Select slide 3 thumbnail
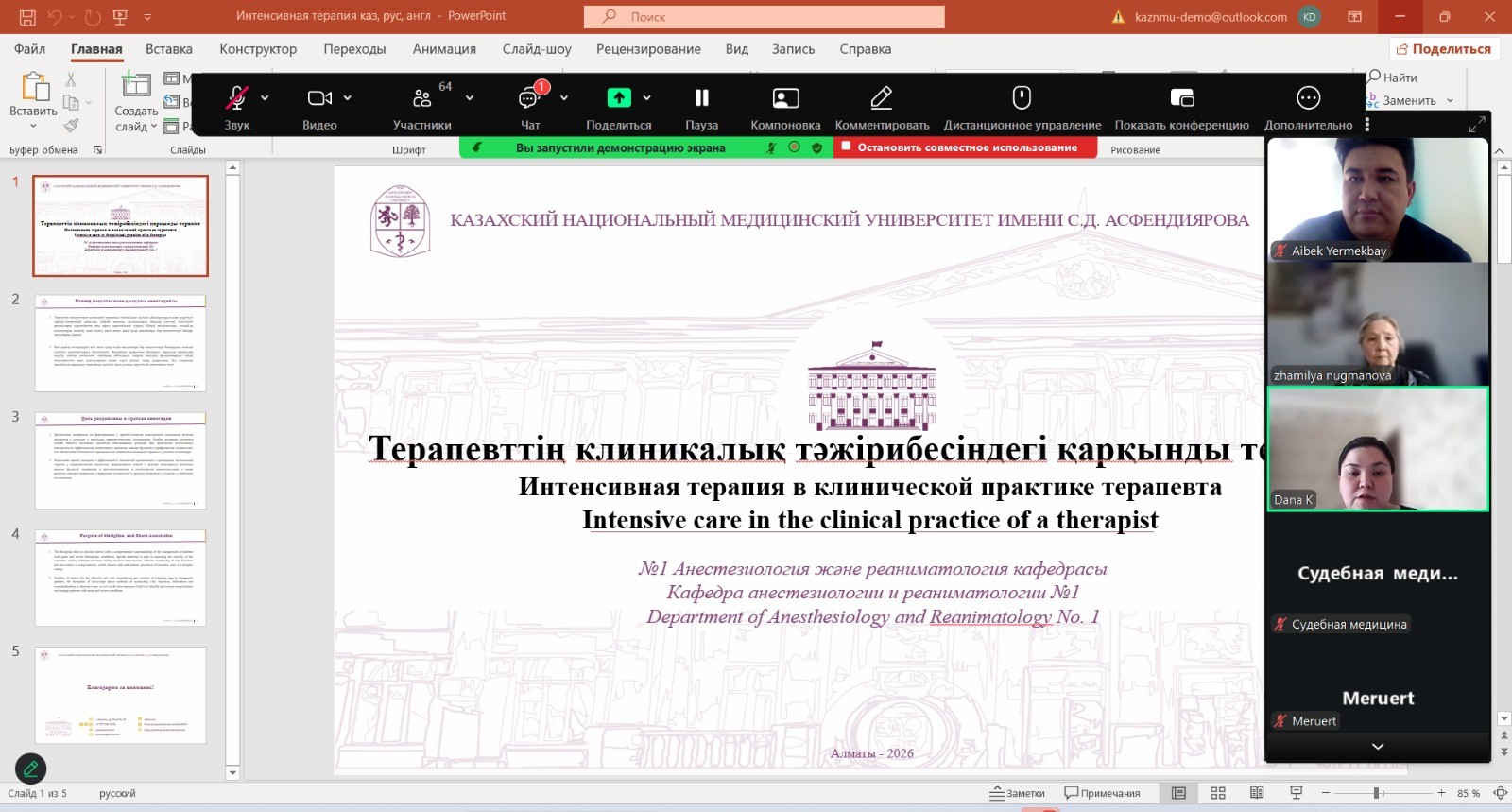The width and height of the screenshot is (1512, 812). [x=120, y=460]
